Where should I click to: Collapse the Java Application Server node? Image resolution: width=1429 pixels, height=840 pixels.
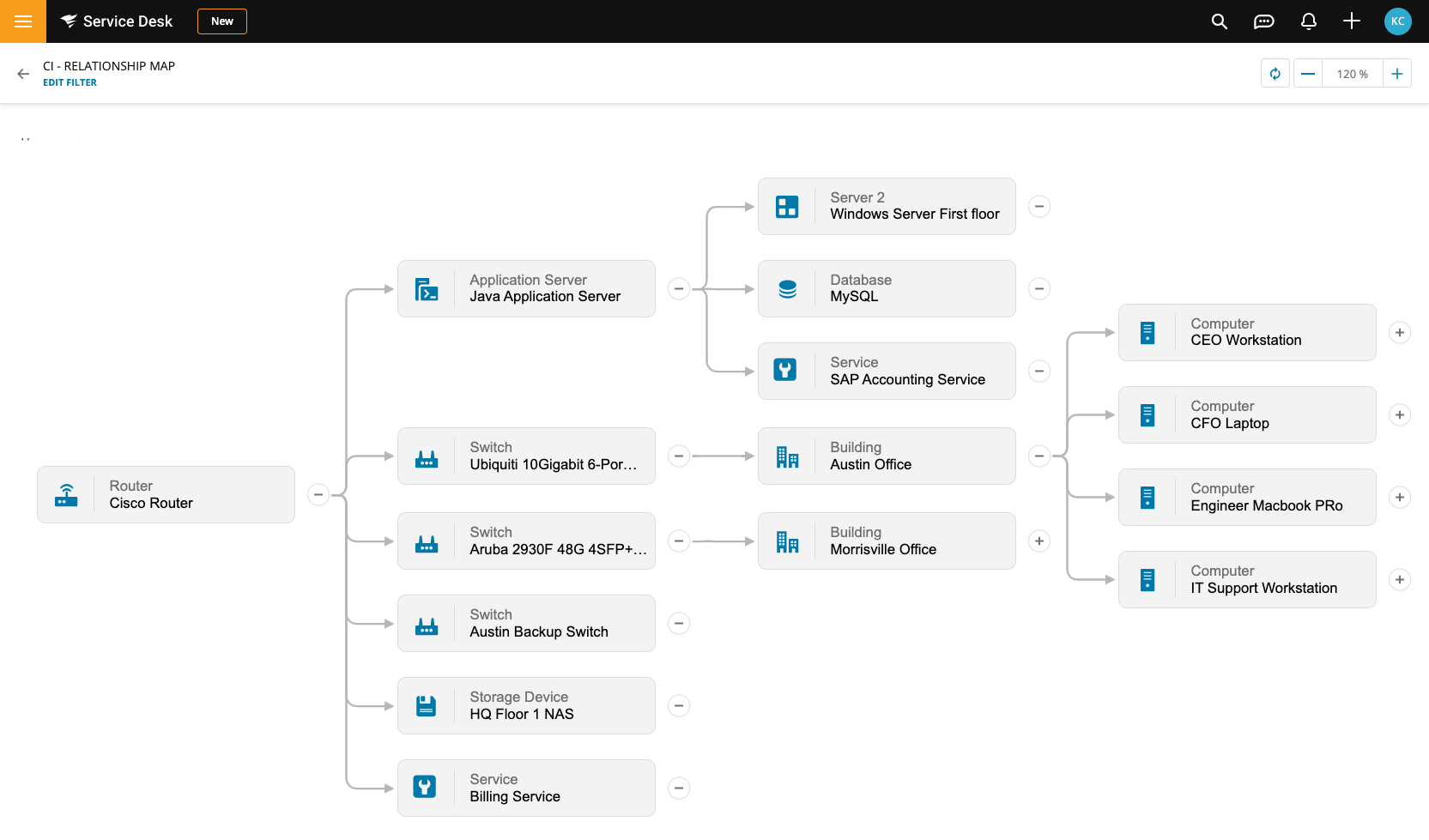tap(679, 289)
